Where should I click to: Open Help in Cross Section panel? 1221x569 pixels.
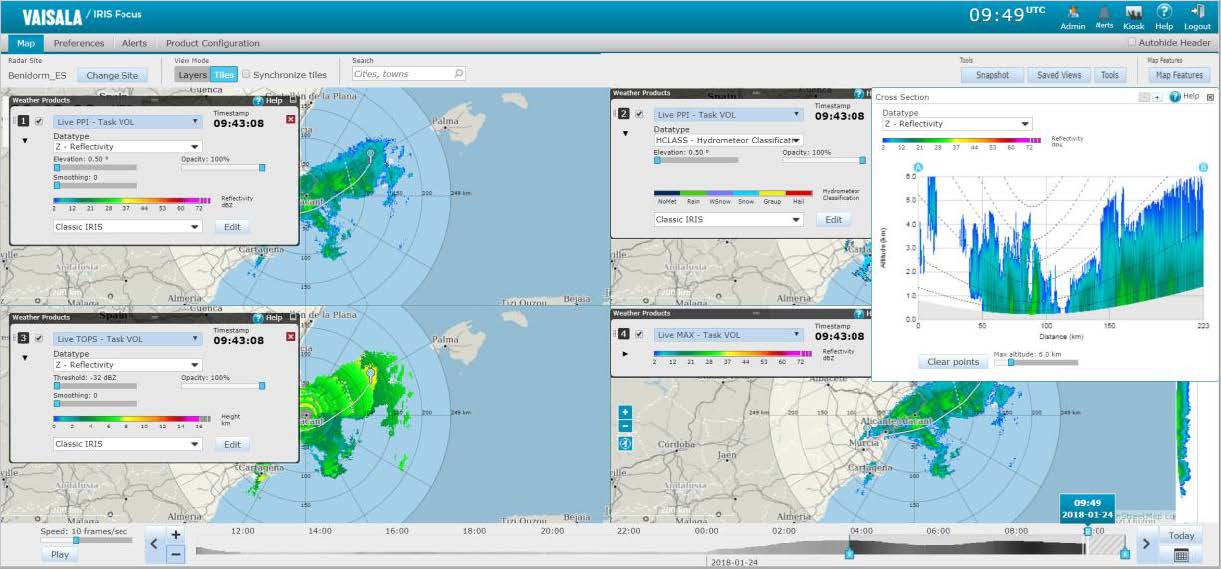click(x=1185, y=97)
